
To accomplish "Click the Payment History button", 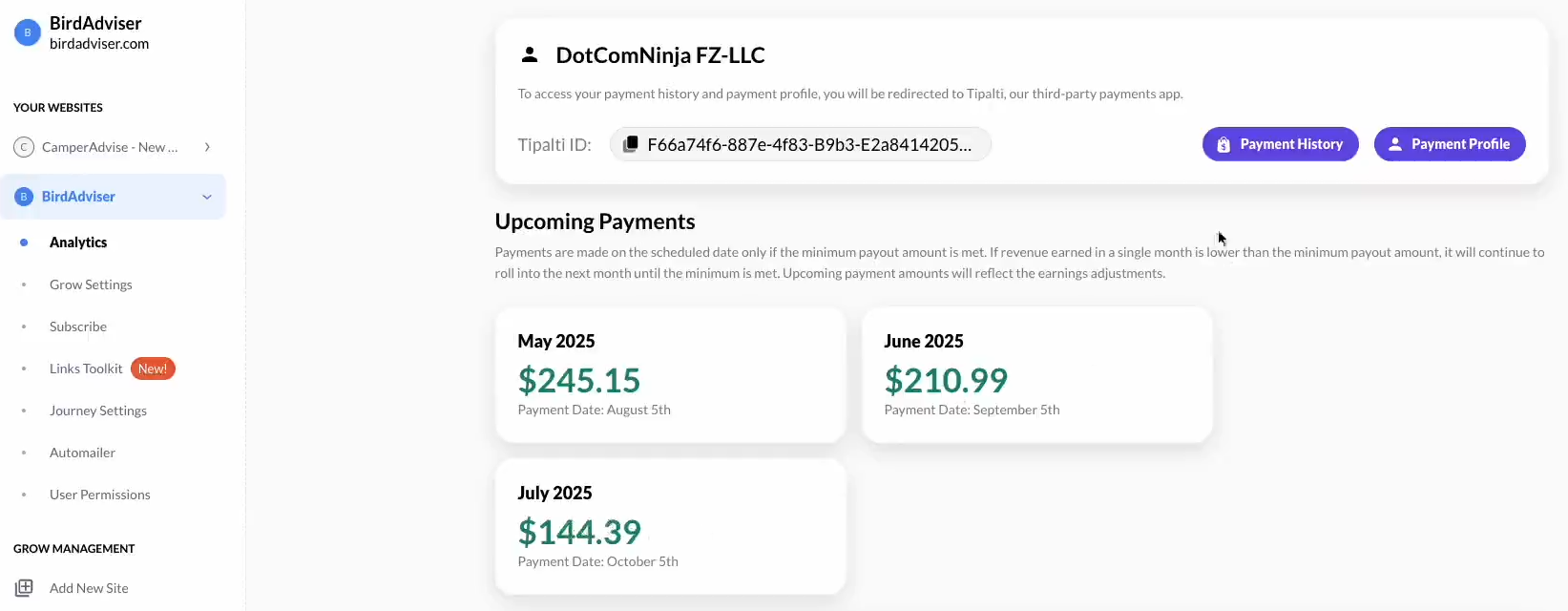I will pyautogui.click(x=1281, y=144).
